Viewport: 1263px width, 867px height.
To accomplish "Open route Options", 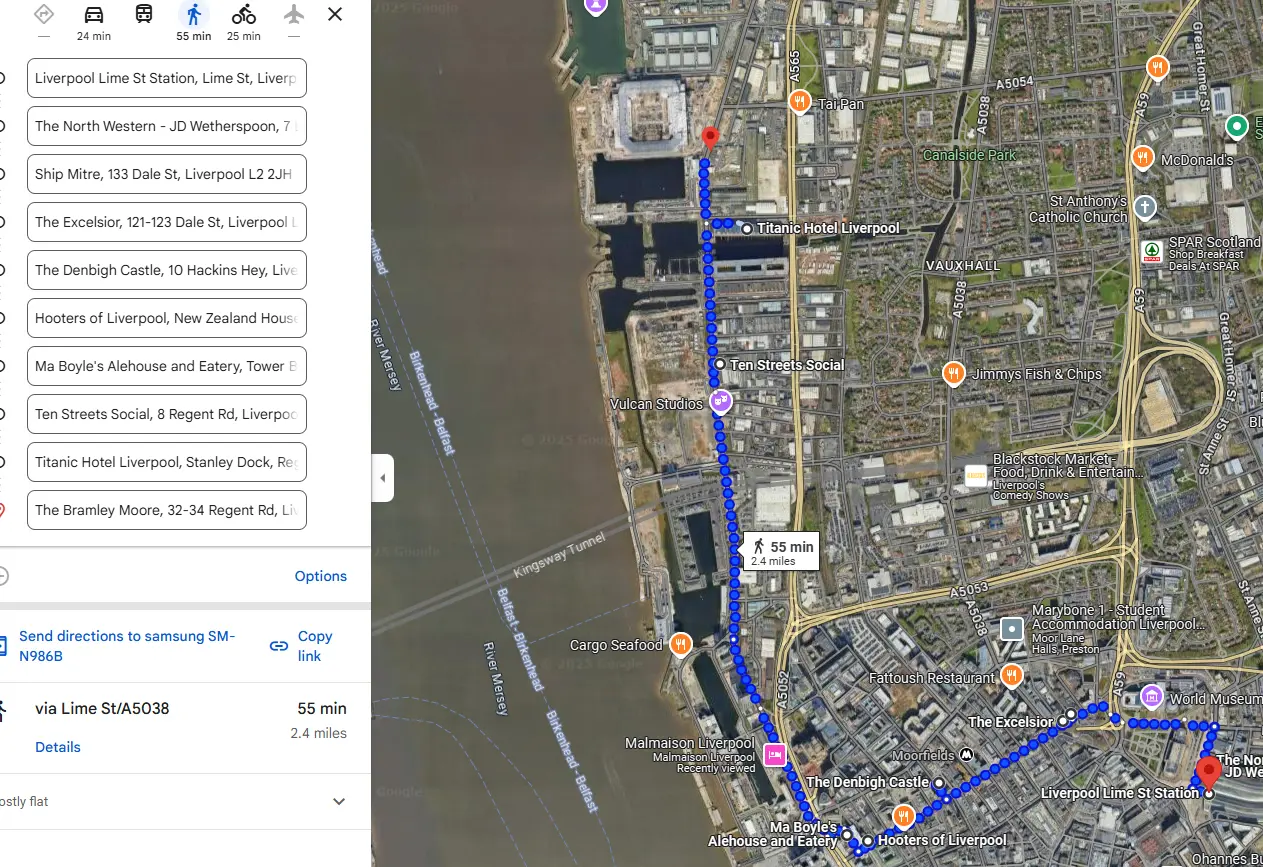I will tap(321, 576).
